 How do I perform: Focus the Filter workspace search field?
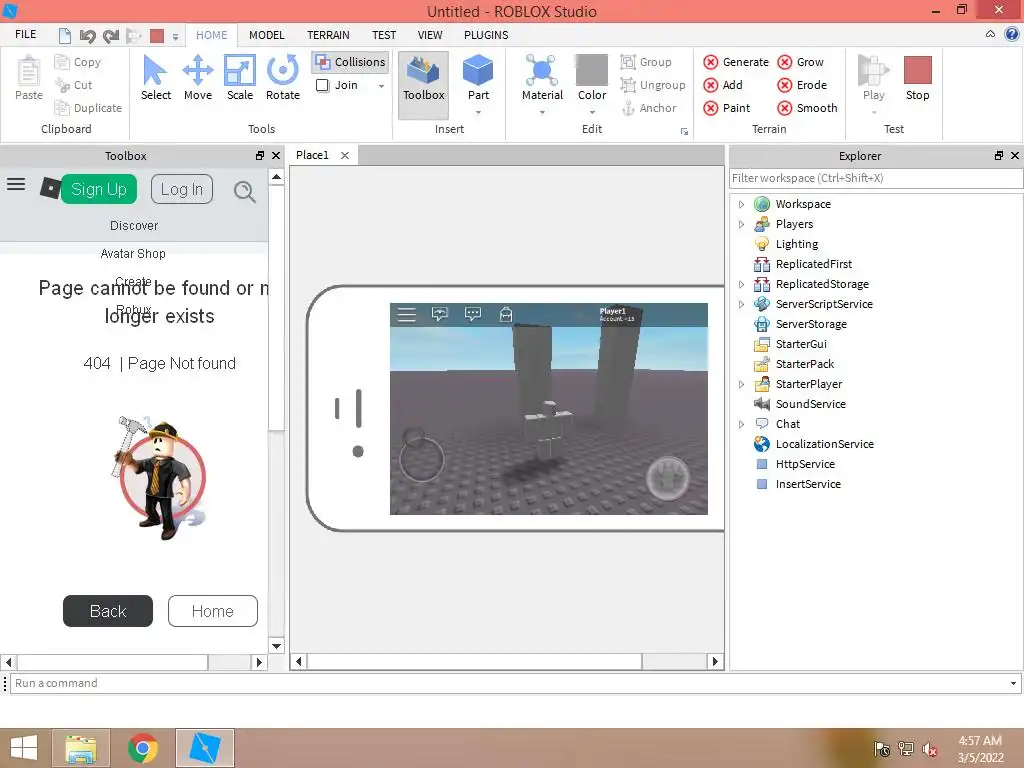pos(875,178)
